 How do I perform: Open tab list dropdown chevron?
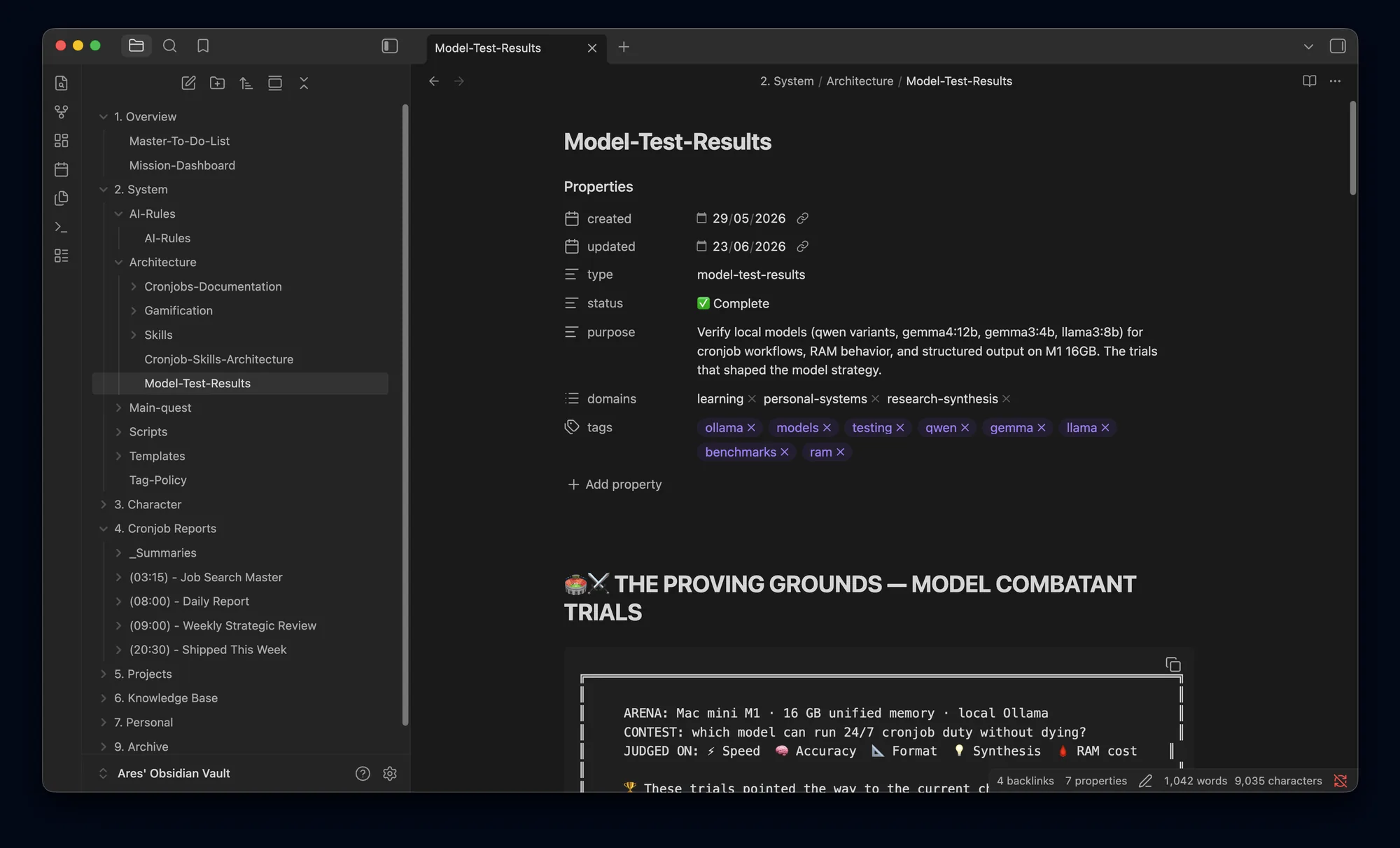pos(1308,46)
